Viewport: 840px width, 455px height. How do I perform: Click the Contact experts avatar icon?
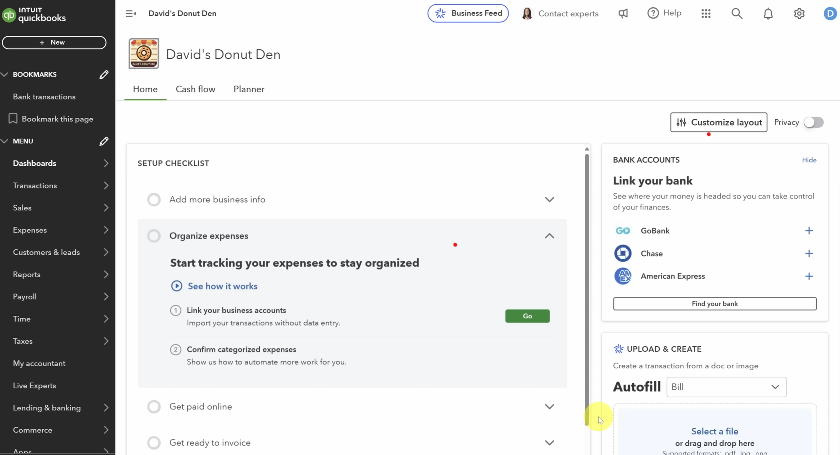click(527, 13)
